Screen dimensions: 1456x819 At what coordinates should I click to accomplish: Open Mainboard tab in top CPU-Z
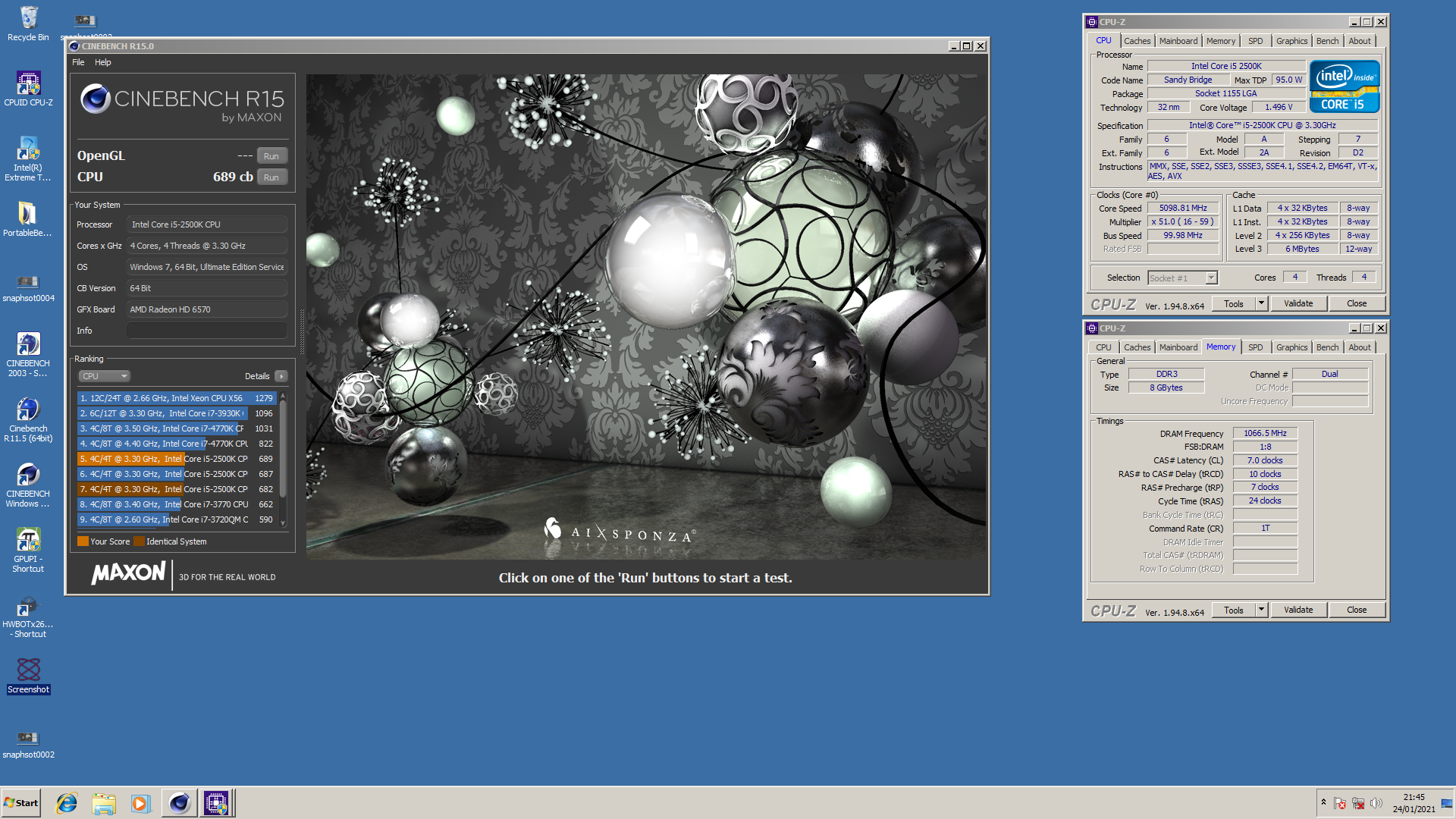(x=1178, y=41)
